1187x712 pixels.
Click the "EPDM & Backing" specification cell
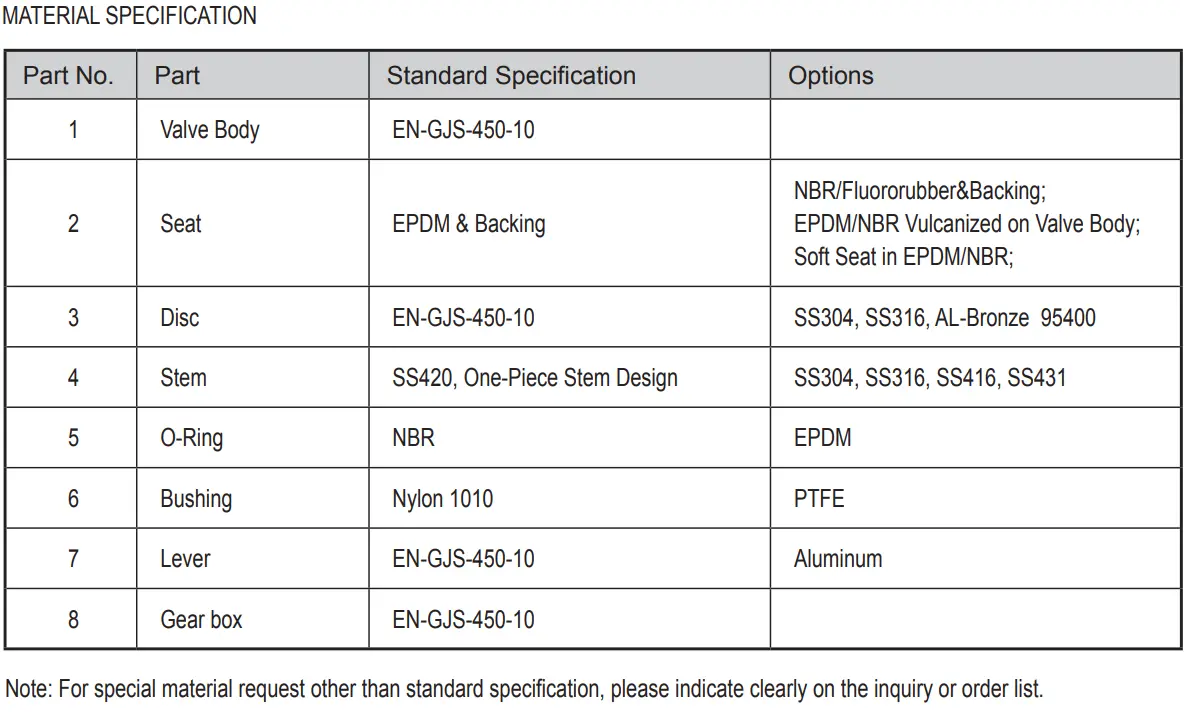[x=469, y=224]
